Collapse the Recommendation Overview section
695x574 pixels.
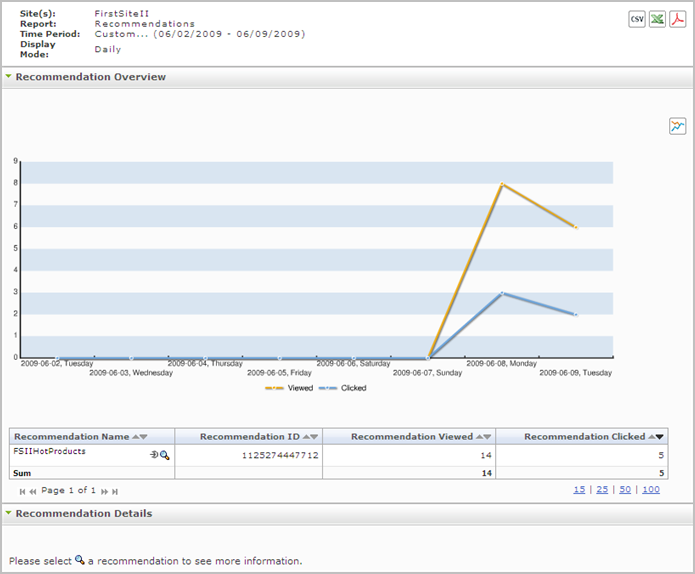click(x=8, y=77)
